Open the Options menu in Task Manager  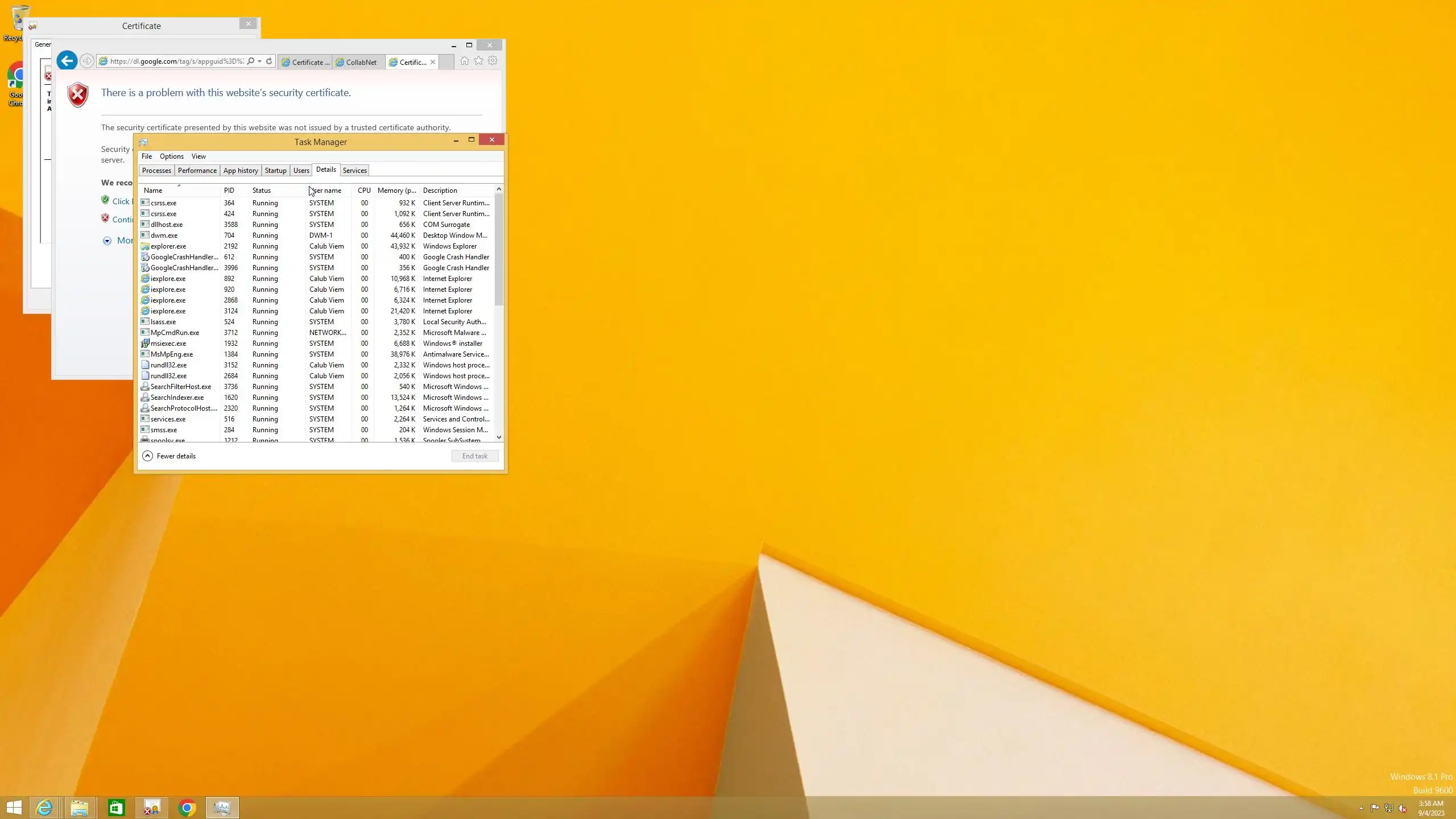(x=171, y=156)
